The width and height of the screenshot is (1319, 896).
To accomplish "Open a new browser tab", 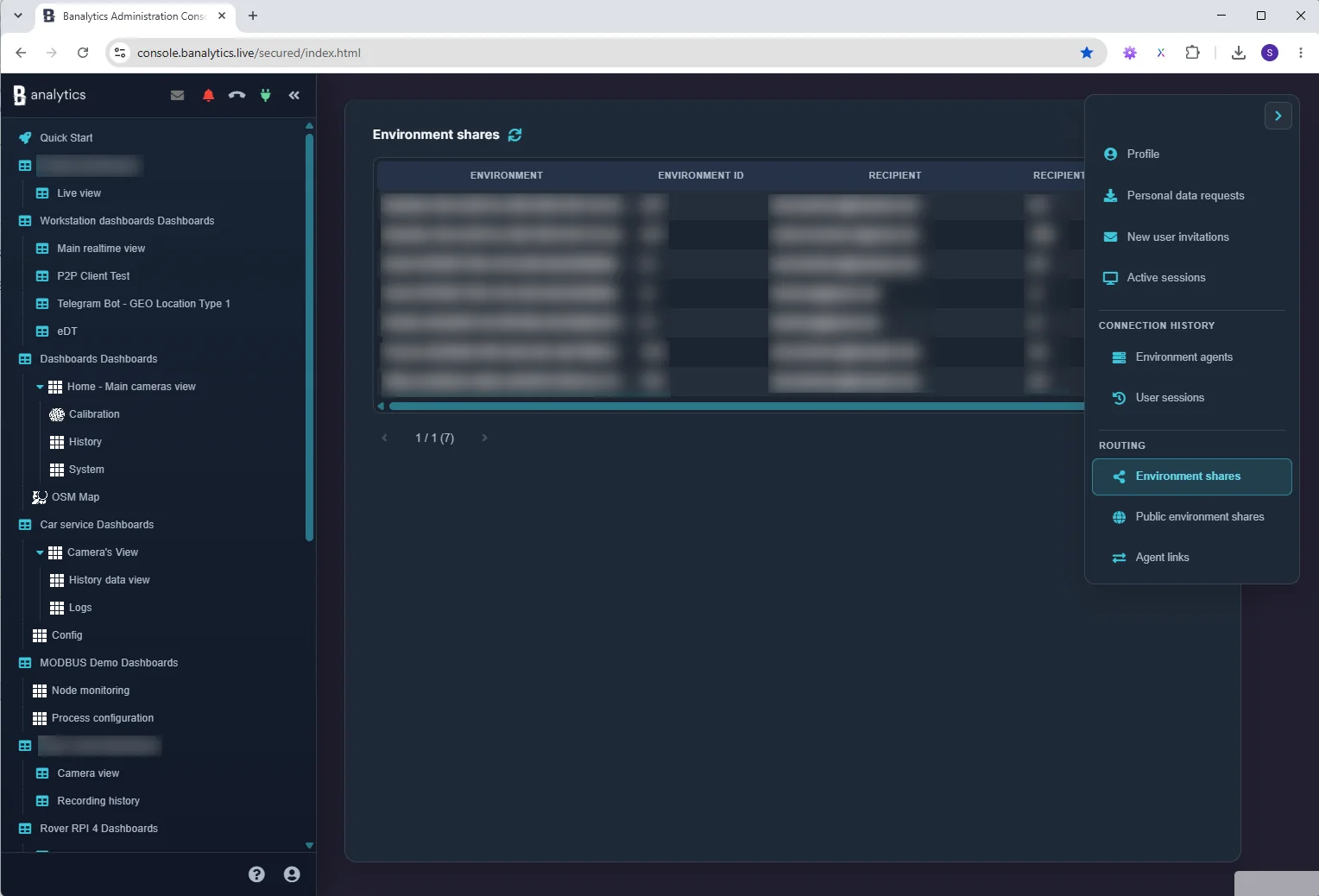I will 253,16.
